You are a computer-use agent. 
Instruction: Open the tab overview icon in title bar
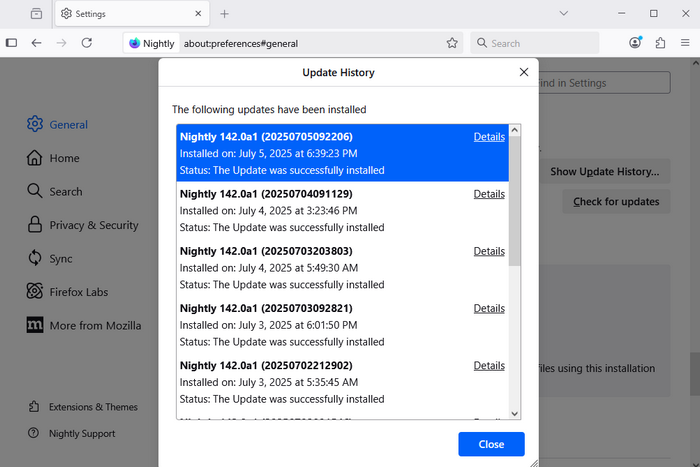pyautogui.click(x=36, y=14)
